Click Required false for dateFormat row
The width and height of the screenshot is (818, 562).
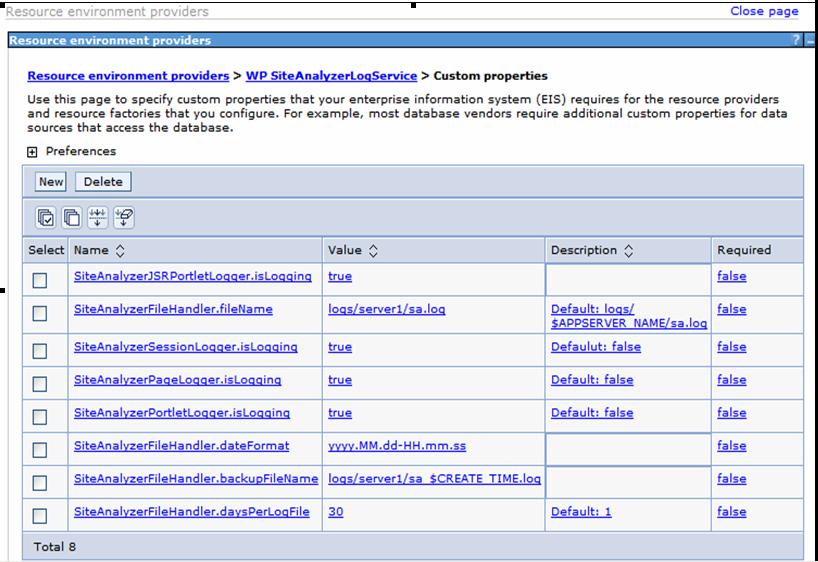(x=731, y=445)
